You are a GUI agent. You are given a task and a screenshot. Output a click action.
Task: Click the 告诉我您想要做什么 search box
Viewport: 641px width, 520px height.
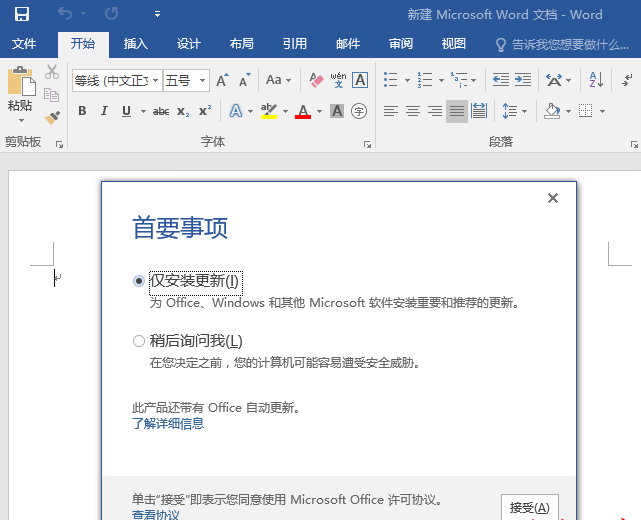[563, 44]
